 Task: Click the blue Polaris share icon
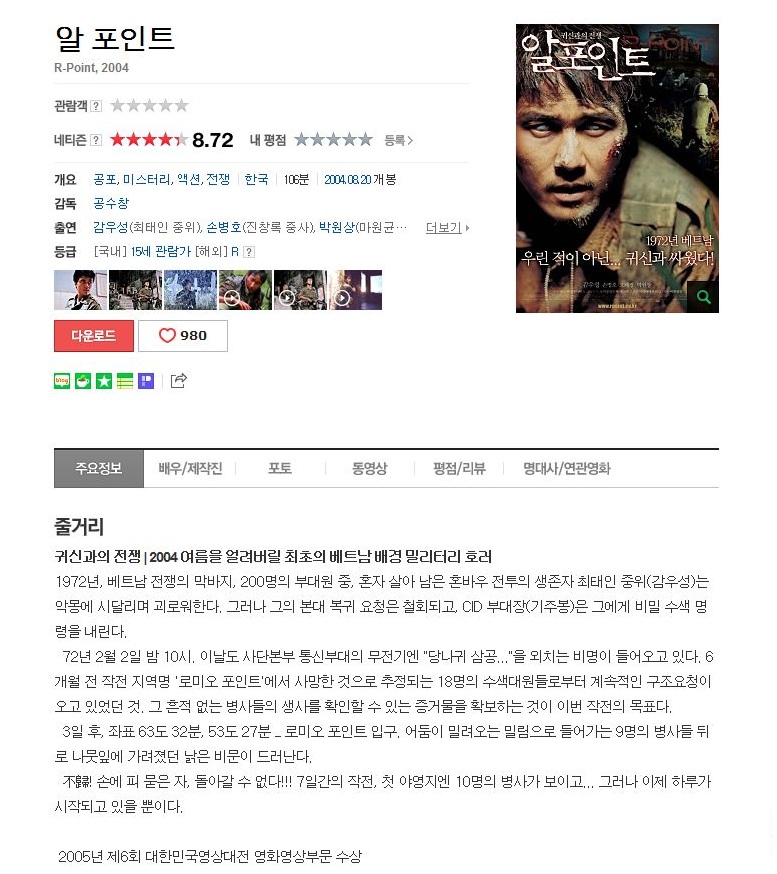coord(146,381)
